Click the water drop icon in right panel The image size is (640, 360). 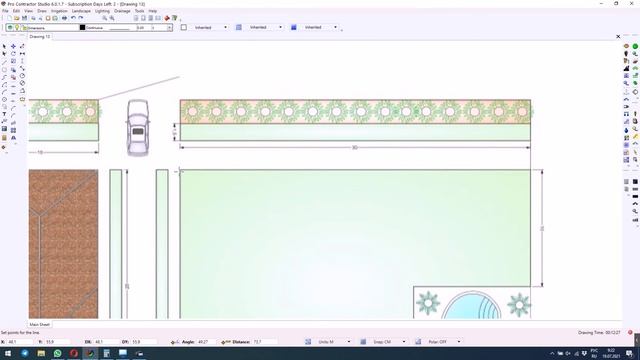[626, 130]
